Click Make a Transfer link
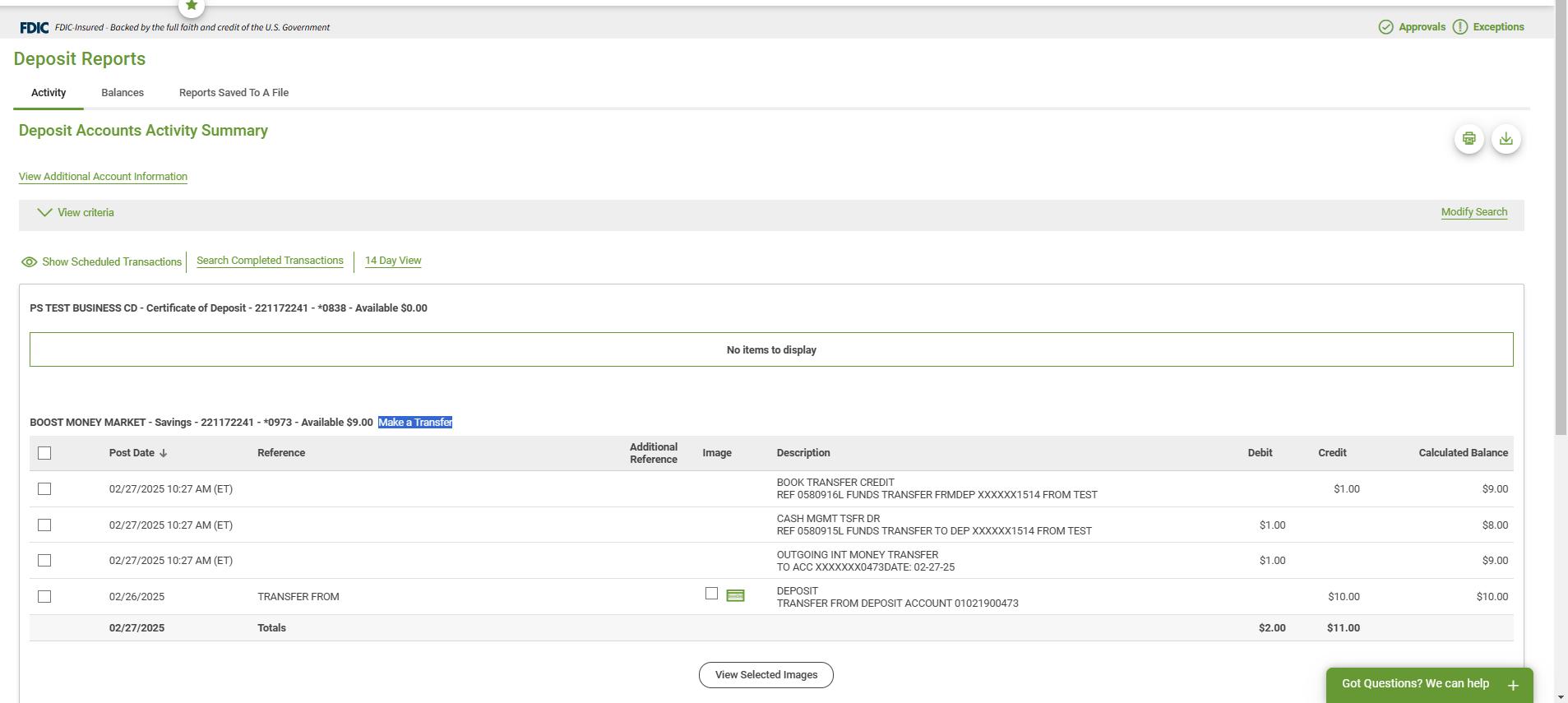1568x703 pixels. 415,423
